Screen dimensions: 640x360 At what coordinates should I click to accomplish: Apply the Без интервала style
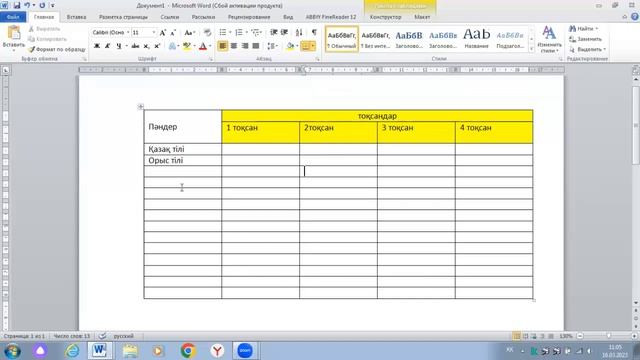tap(376, 39)
